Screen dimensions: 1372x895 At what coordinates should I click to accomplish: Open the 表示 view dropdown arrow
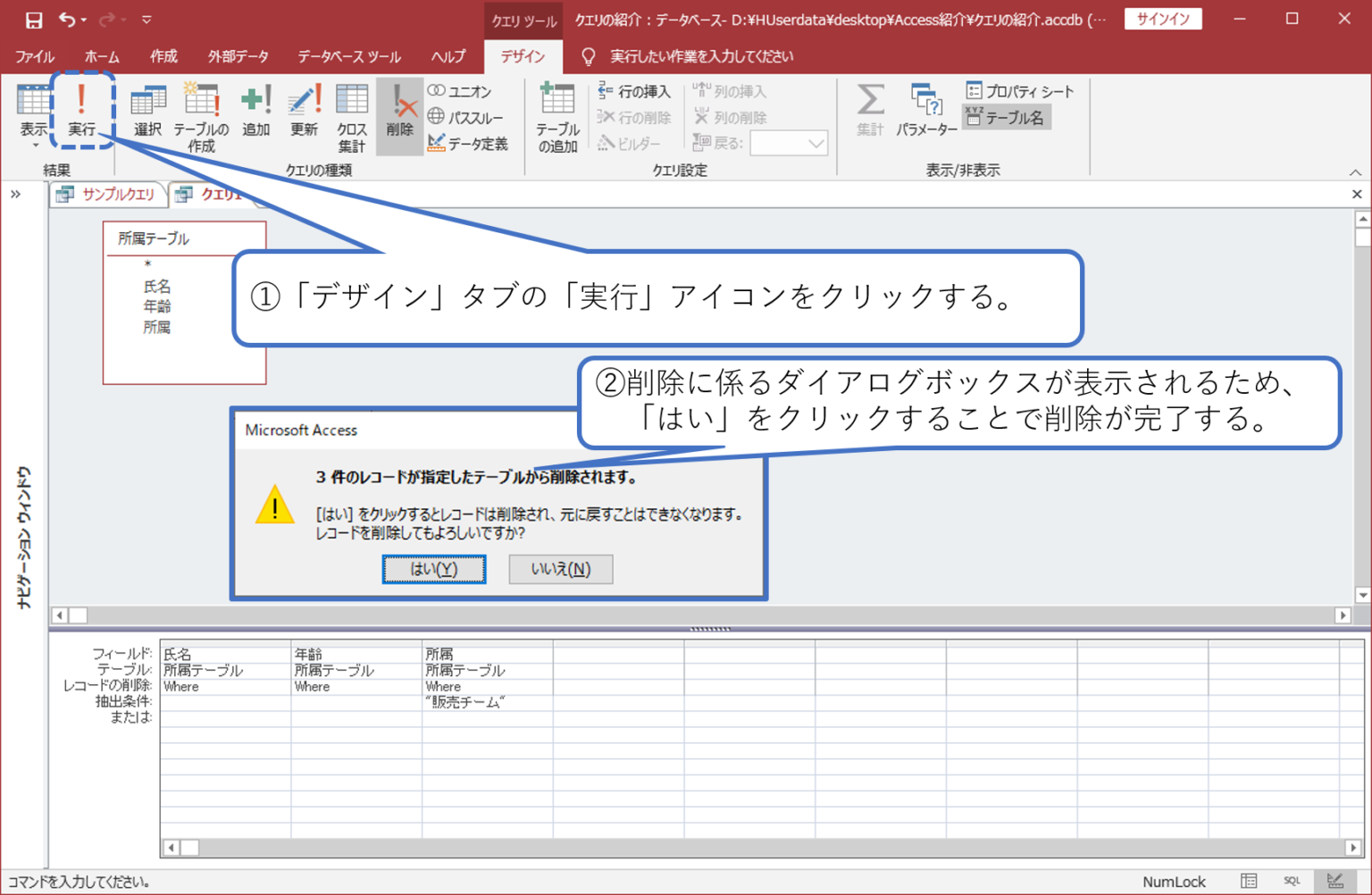pyautogui.click(x=34, y=144)
